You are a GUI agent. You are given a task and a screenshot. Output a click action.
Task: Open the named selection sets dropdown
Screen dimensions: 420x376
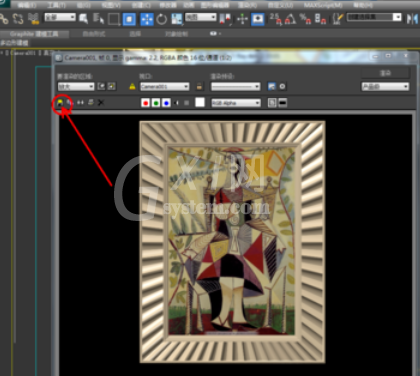(x=374, y=17)
